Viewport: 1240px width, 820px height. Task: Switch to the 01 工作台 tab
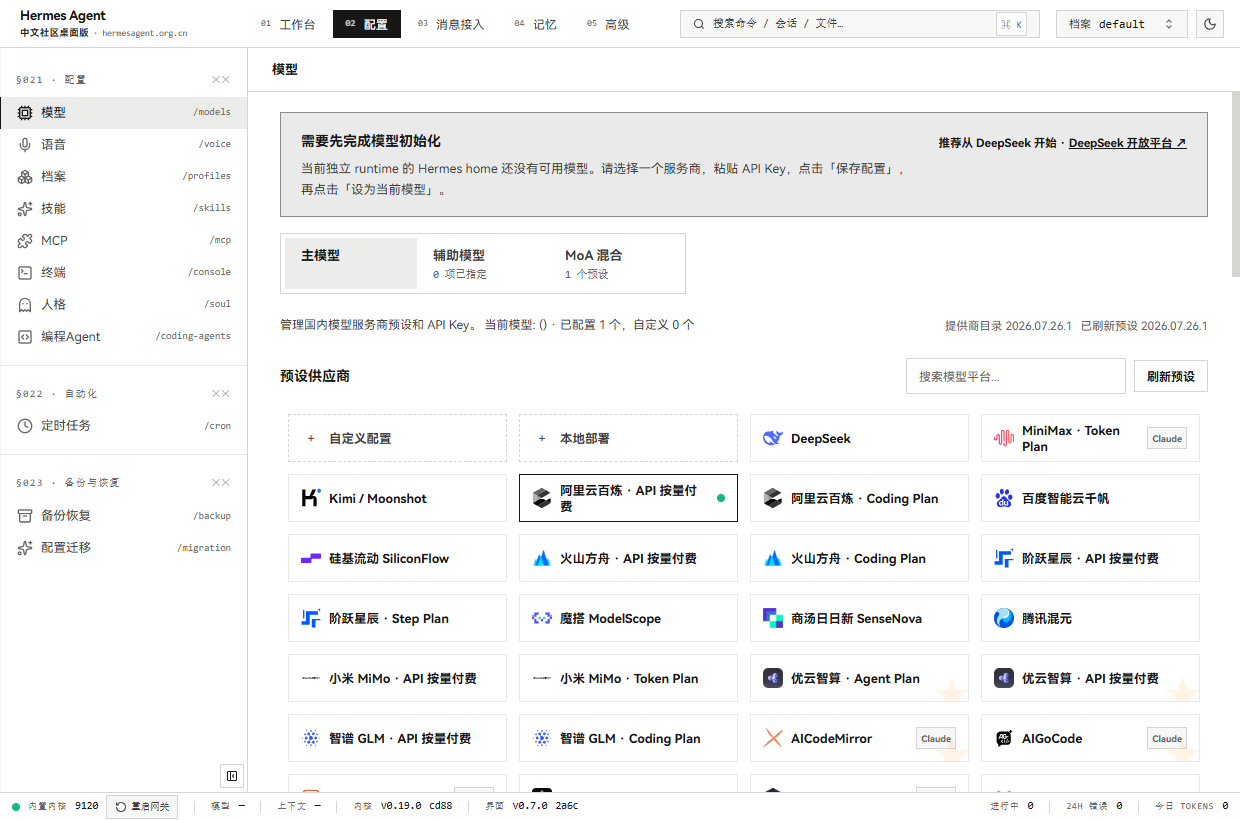point(288,24)
